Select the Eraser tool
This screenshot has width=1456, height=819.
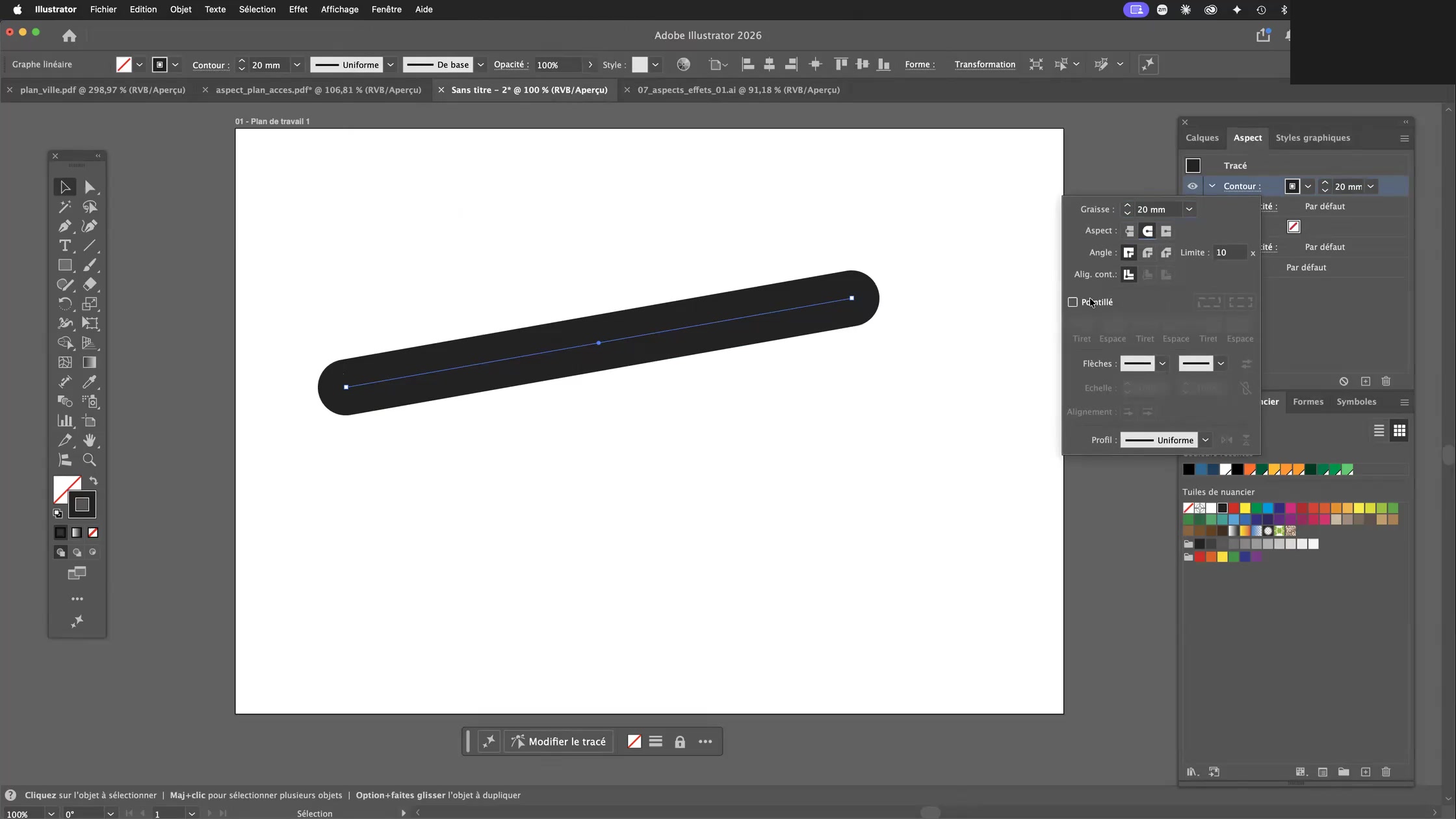(x=90, y=285)
